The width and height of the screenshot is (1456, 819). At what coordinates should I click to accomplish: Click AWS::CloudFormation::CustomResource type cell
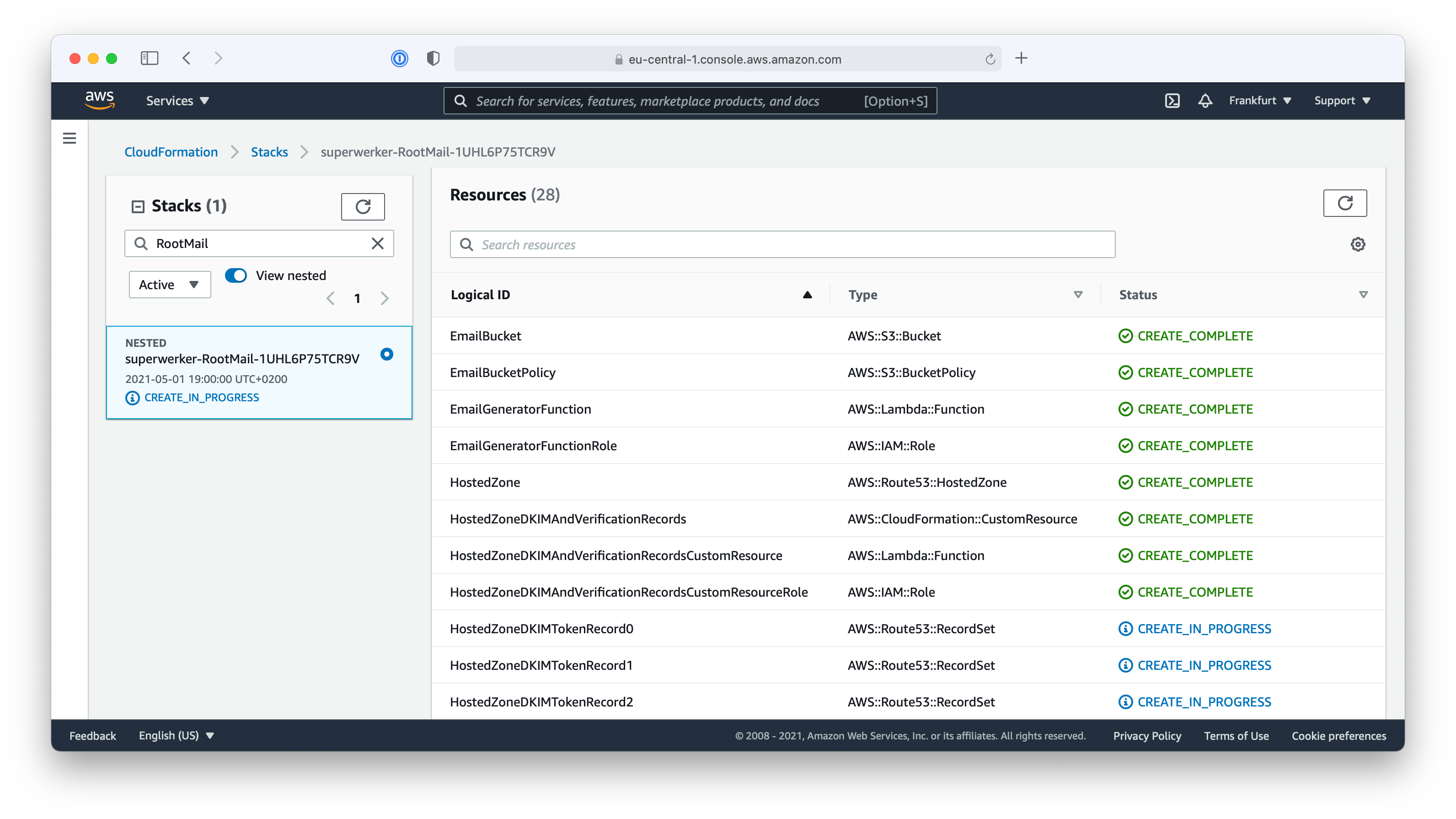coord(962,519)
